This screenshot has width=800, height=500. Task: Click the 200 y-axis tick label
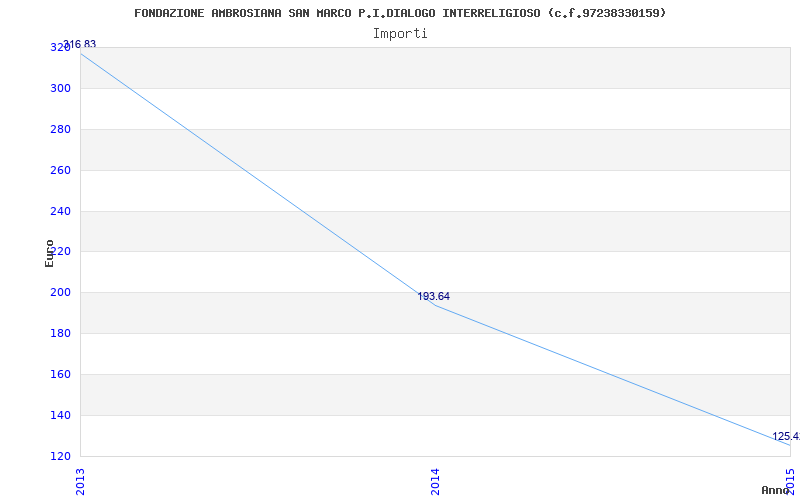60,293
